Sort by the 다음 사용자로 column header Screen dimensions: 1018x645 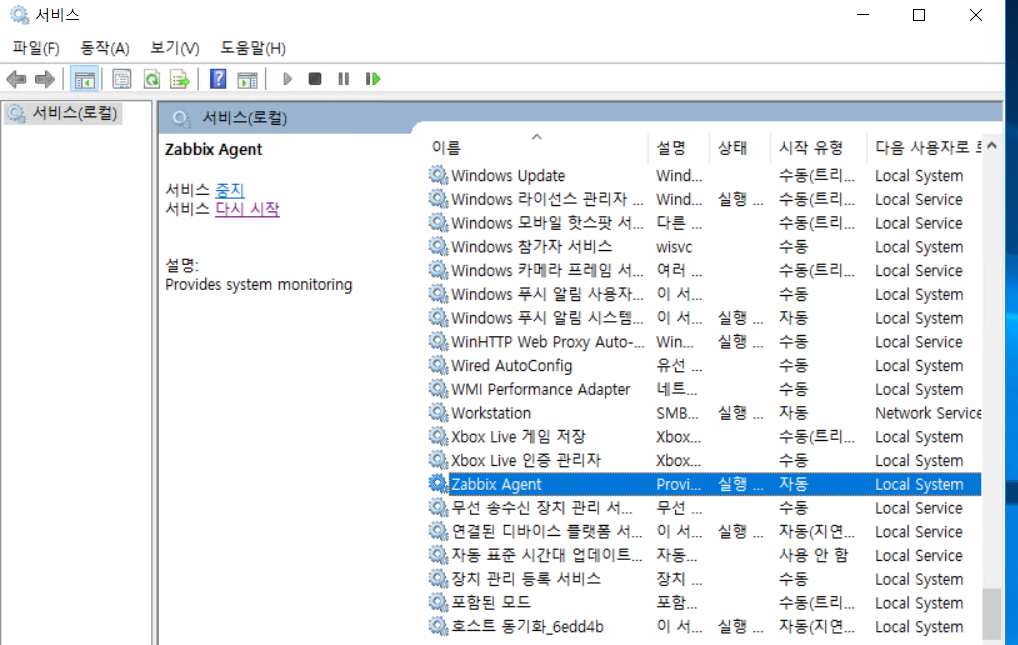(x=925, y=147)
